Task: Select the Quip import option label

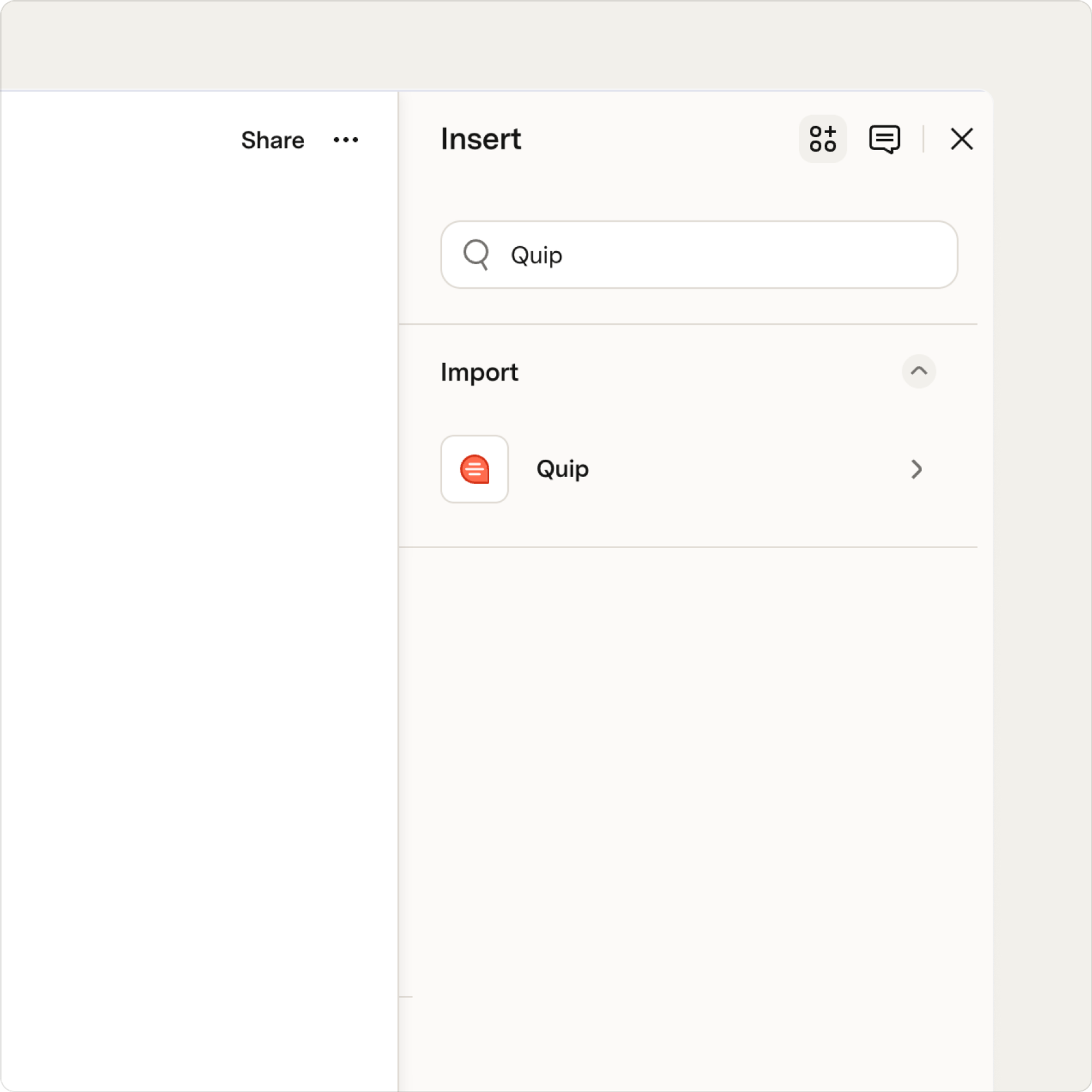Action: (563, 469)
